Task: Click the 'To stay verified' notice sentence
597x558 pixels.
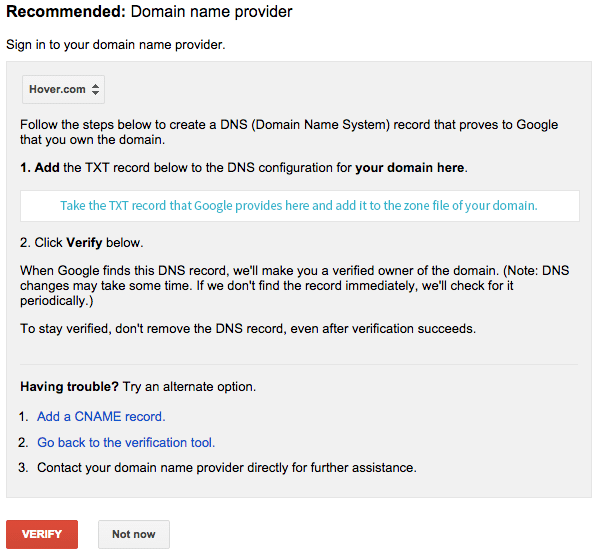Action: 248,328
